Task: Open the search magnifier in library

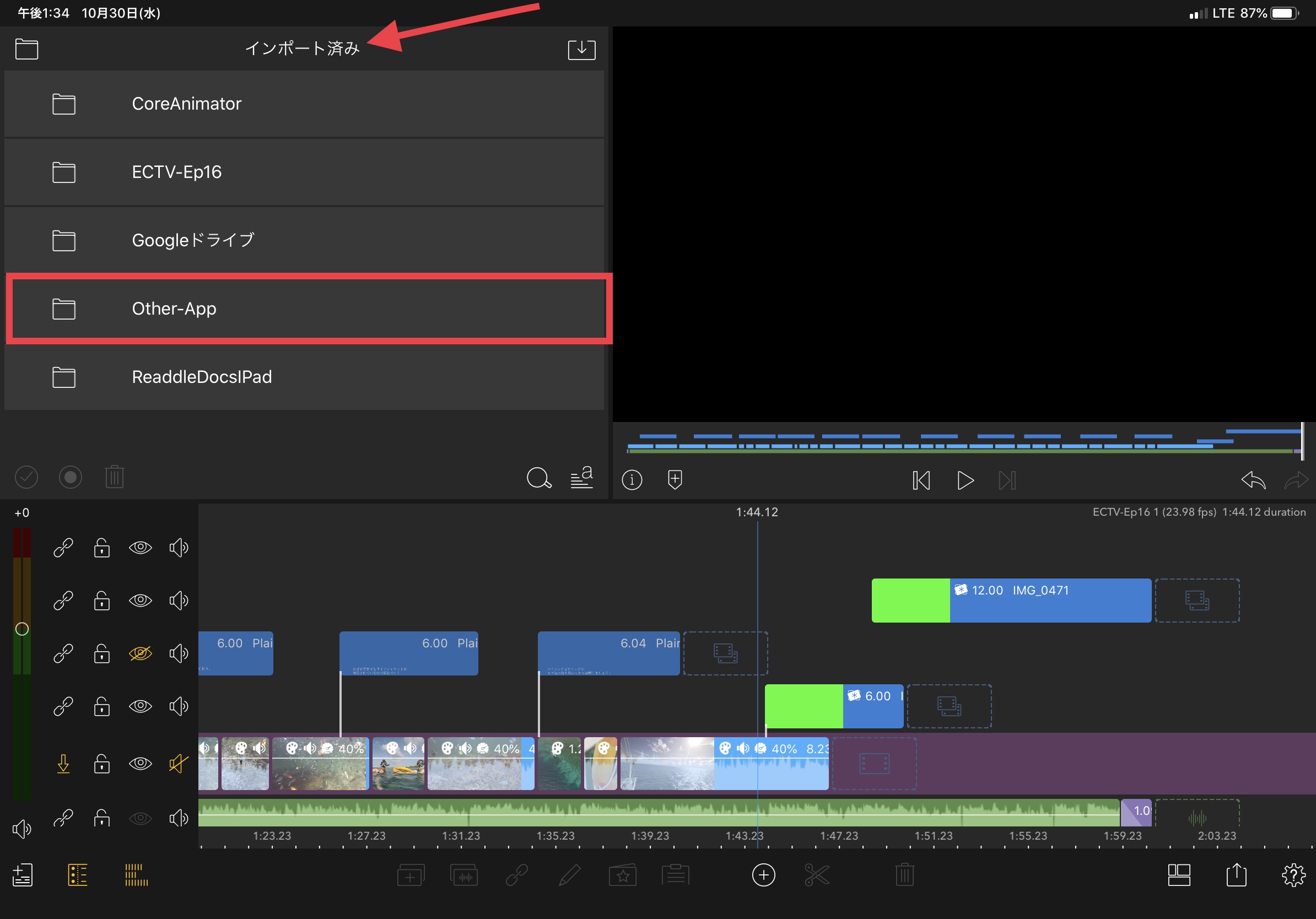Action: point(538,478)
